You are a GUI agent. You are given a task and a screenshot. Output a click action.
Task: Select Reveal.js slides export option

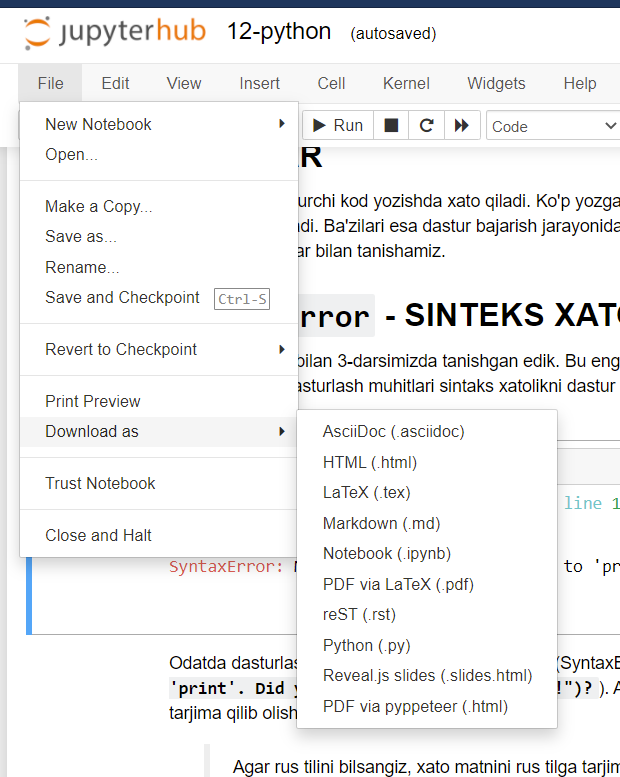pyautogui.click(x=427, y=676)
